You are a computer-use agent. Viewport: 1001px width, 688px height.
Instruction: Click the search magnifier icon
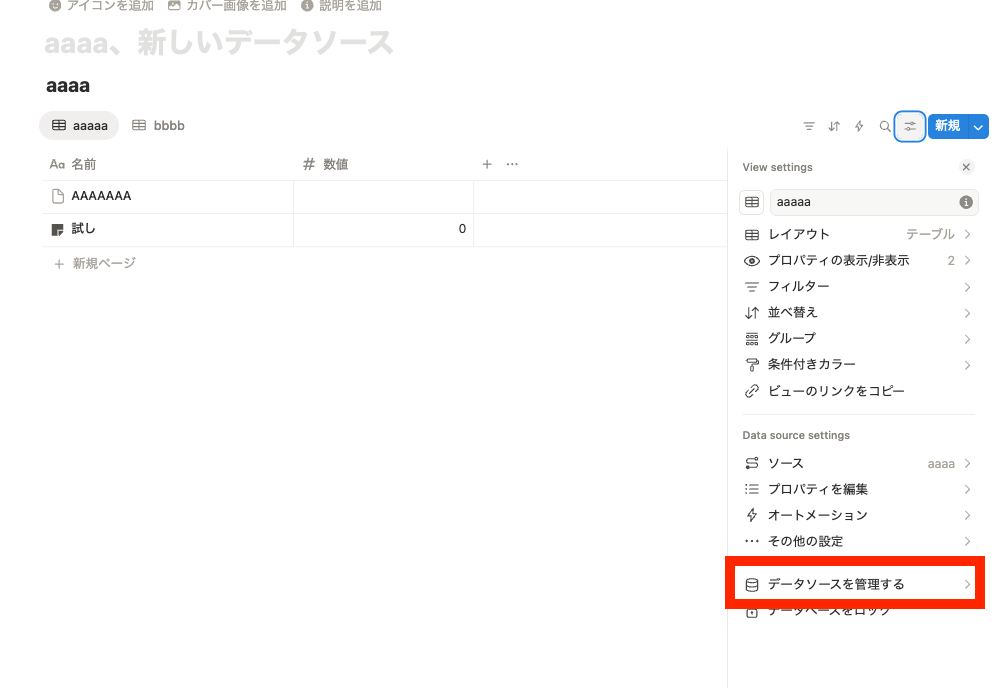884,126
